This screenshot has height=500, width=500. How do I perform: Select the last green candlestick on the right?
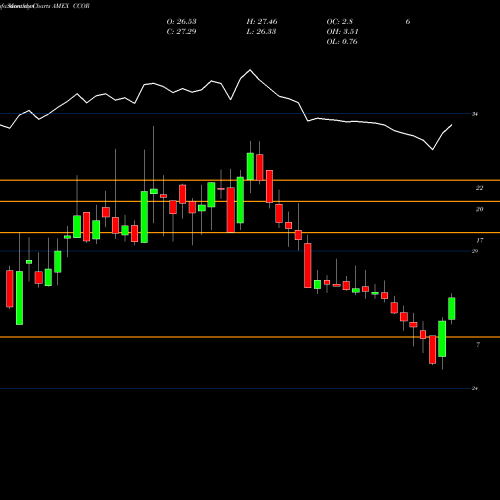[452, 308]
